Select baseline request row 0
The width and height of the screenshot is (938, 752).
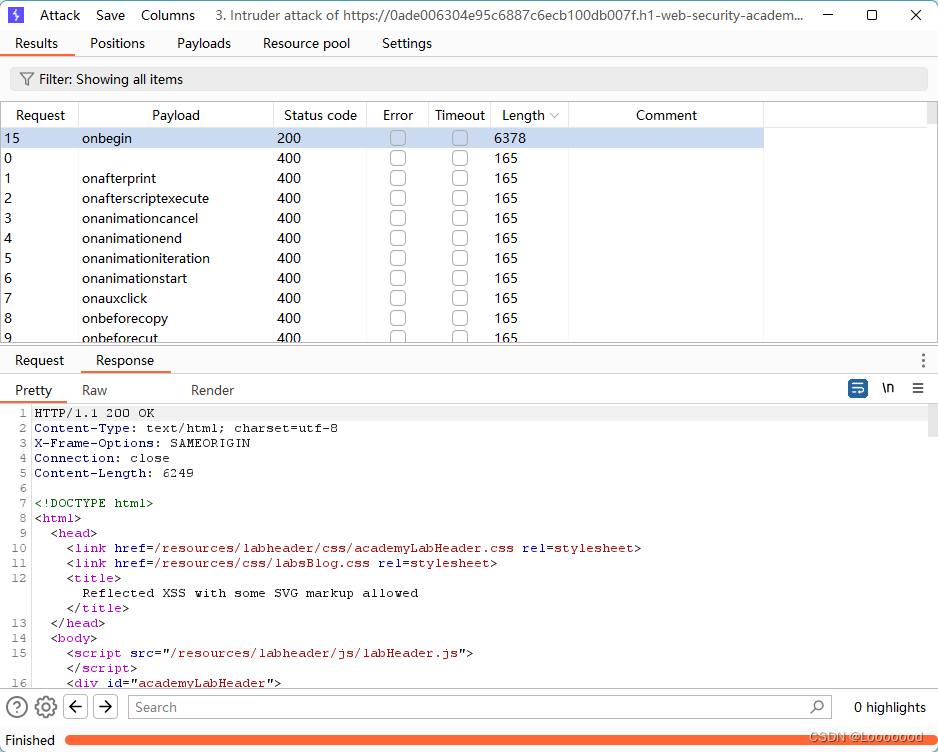[382, 158]
